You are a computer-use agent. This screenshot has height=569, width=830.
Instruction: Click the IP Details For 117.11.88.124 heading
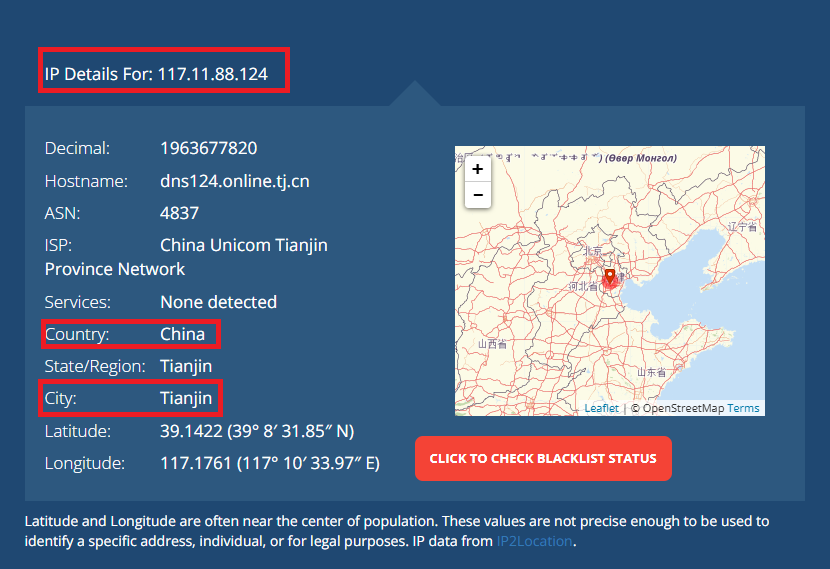[x=156, y=74]
